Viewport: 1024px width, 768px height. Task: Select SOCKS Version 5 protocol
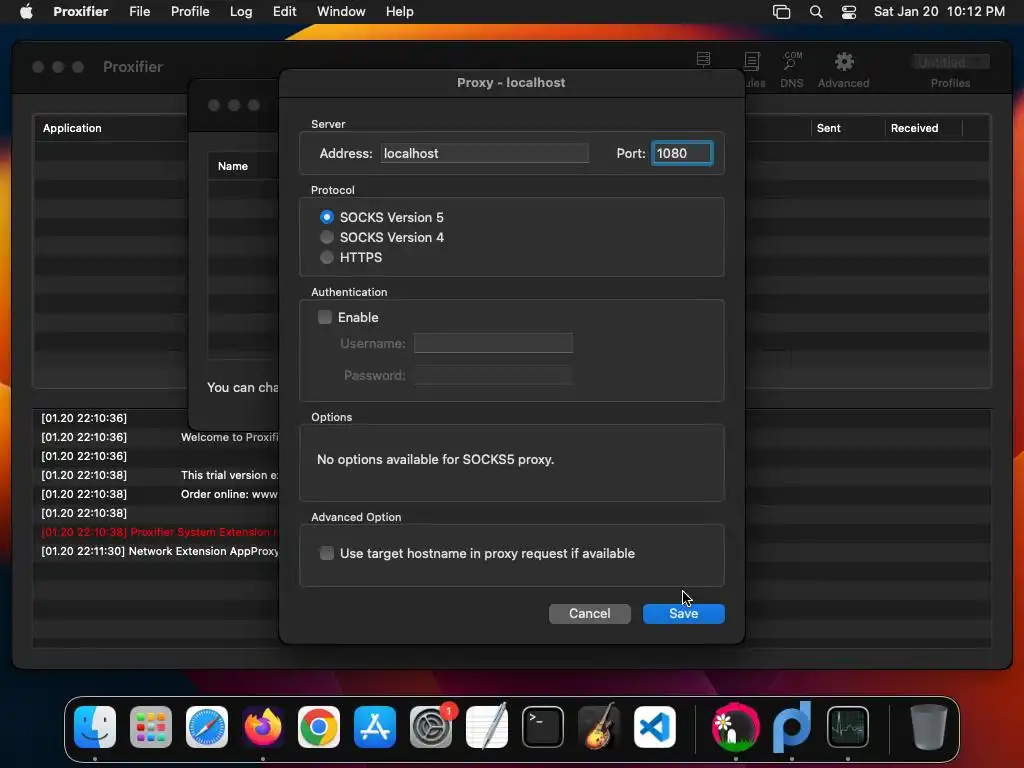pyautogui.click(x=327, y=217)
